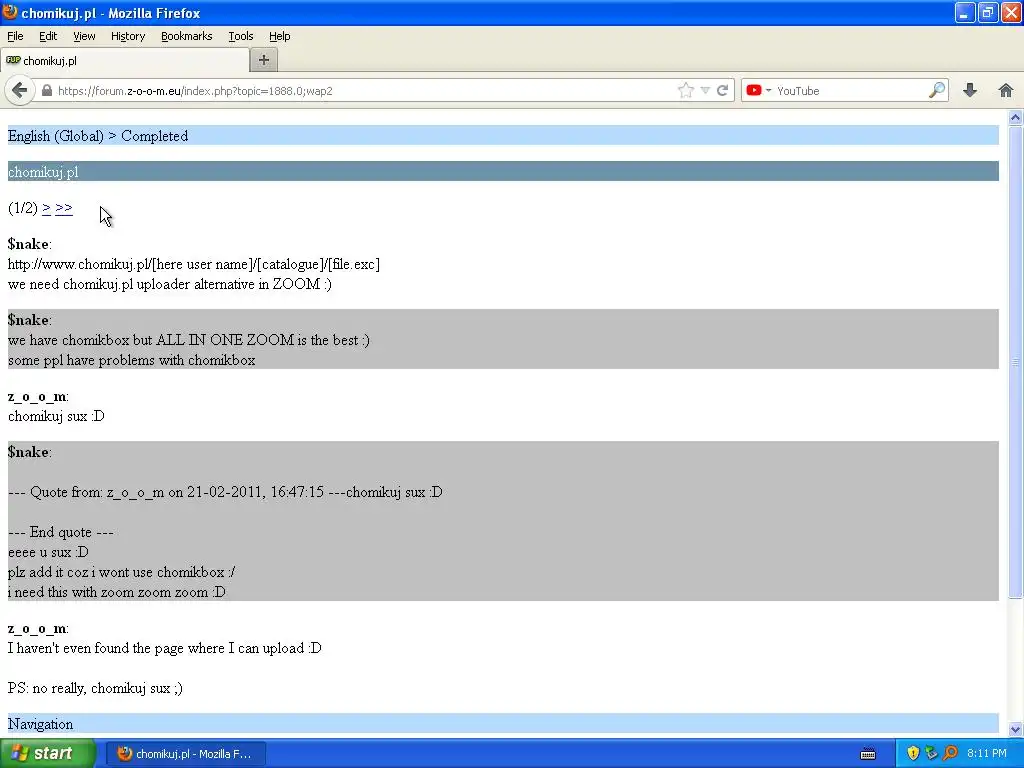This screenshot has height=768, width=1024.
Task: Click the scrollbar down arrow
Action: click(x=1015, y=729)
